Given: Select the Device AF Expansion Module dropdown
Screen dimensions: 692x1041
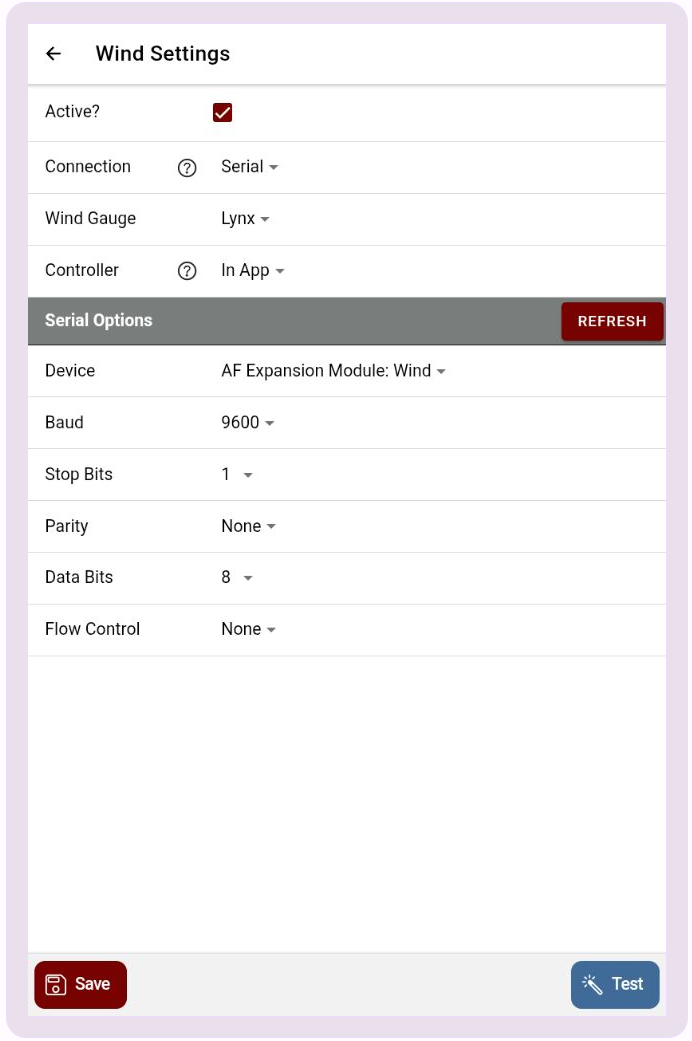Looking at the screenshot, I should click(332, 371).
